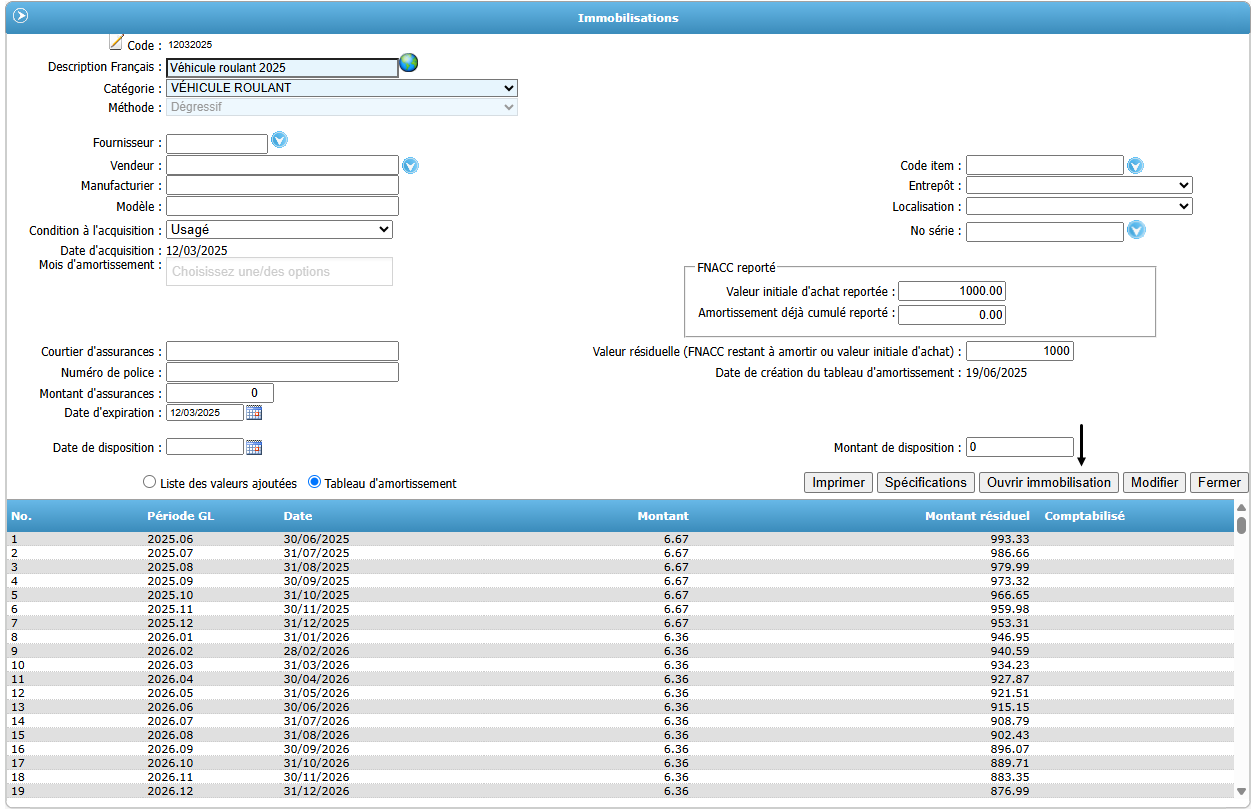Click the arrow icon in the title bar
Viewport: 1254px width, 809px height.
point(20,16)
